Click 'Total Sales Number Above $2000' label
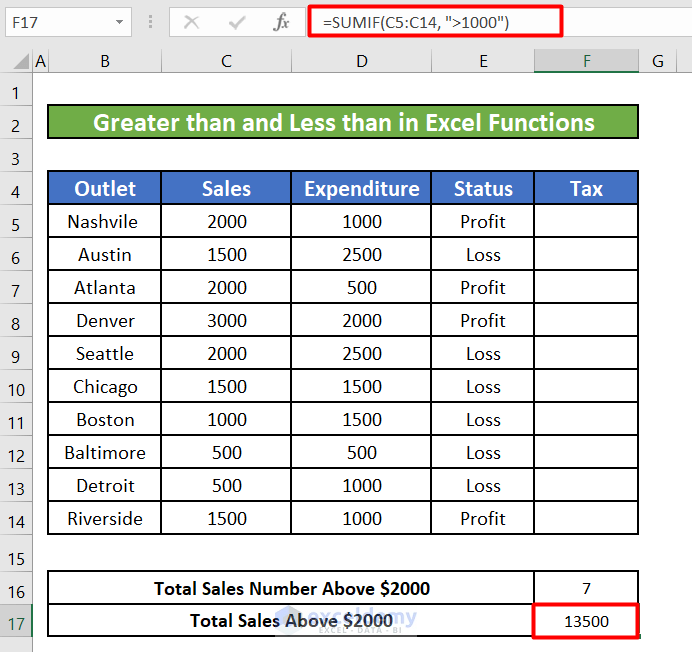This screenshot has height=652, width=692. click(291, 588)
